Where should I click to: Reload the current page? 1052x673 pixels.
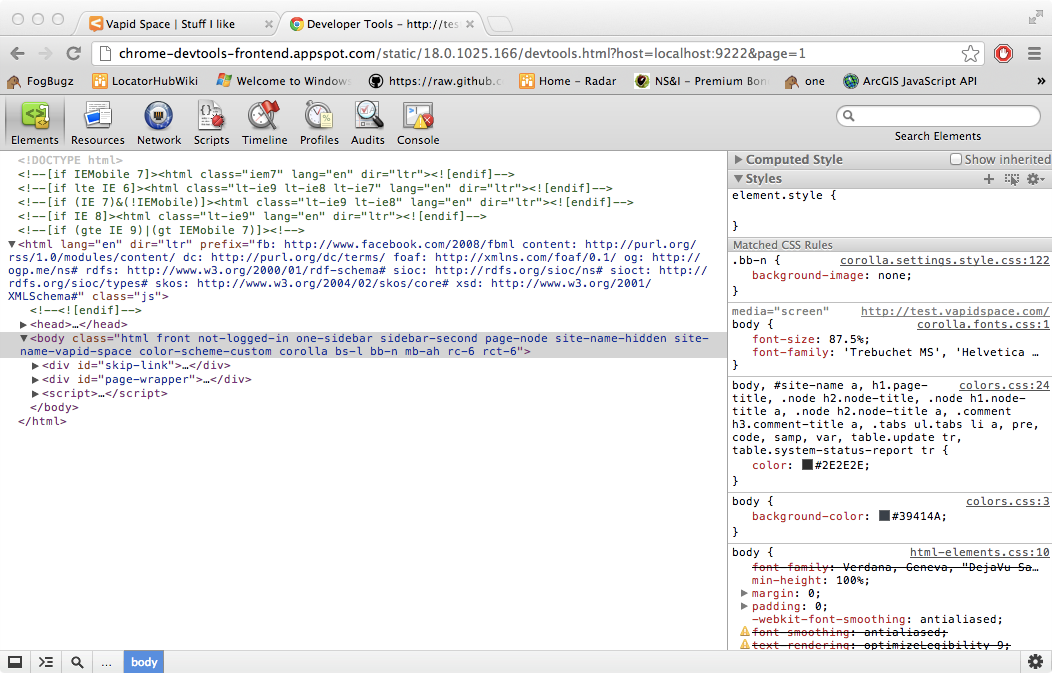click(74, 54)
